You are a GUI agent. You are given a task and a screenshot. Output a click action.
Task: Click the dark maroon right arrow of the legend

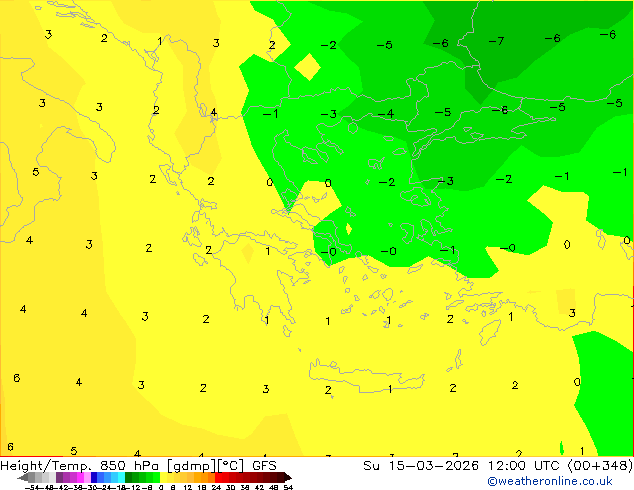(x=287, y=478)
